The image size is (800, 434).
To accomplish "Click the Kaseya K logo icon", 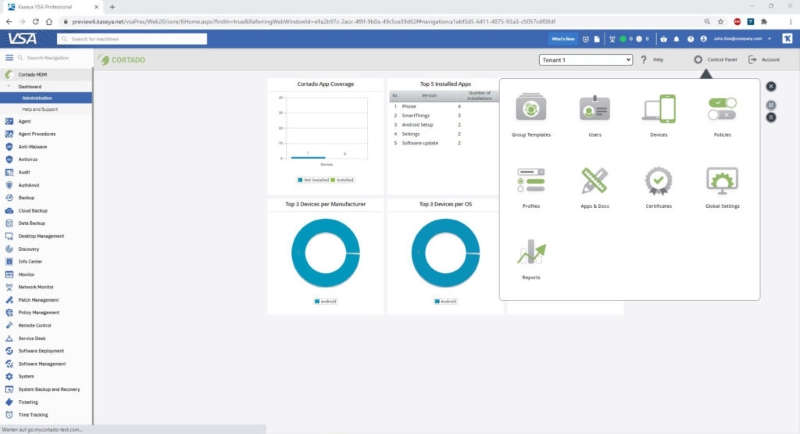I will point(787,38).
